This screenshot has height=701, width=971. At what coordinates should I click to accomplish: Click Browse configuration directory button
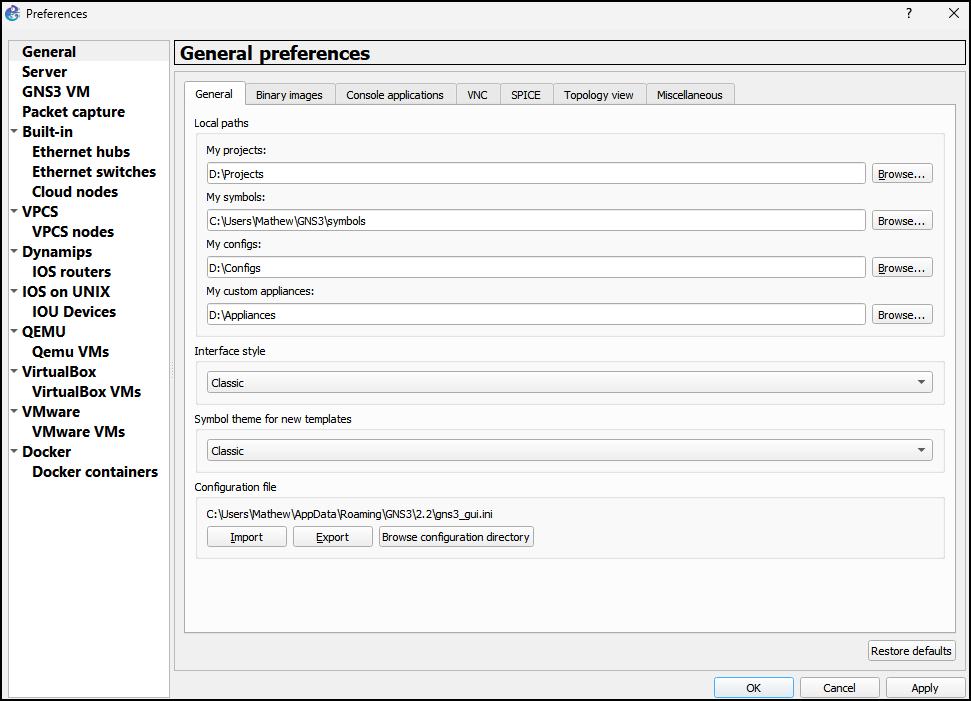(456, 537)
